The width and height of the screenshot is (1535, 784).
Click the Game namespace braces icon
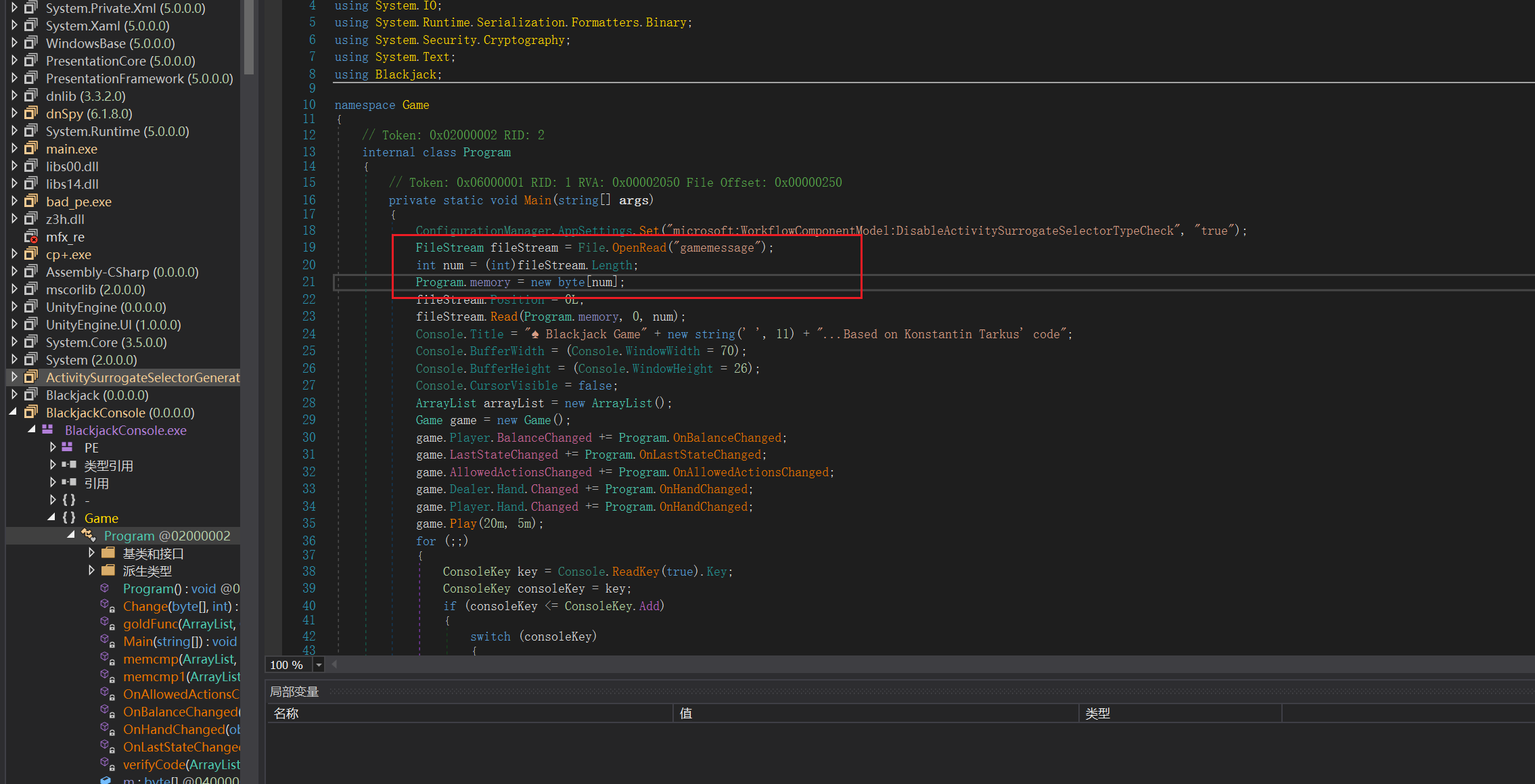point(69,518)
